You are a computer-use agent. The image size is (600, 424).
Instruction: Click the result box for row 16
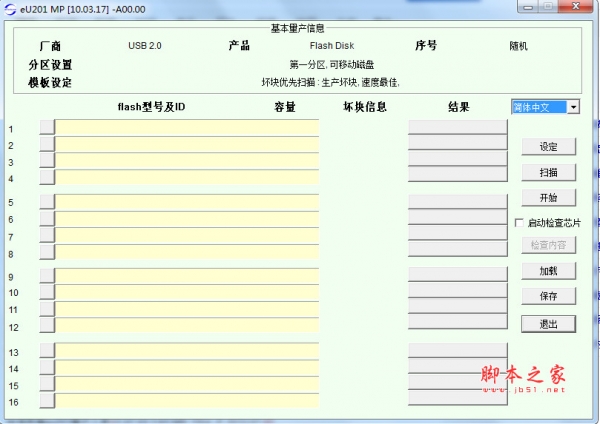click(458, 398)
